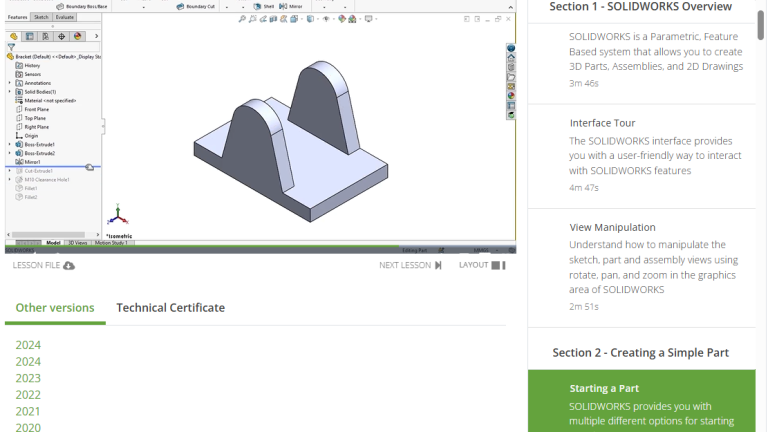768x432 pixels.
Task: Expand M10 Clearance Hole1 feature
Action: tap(9, 180)
